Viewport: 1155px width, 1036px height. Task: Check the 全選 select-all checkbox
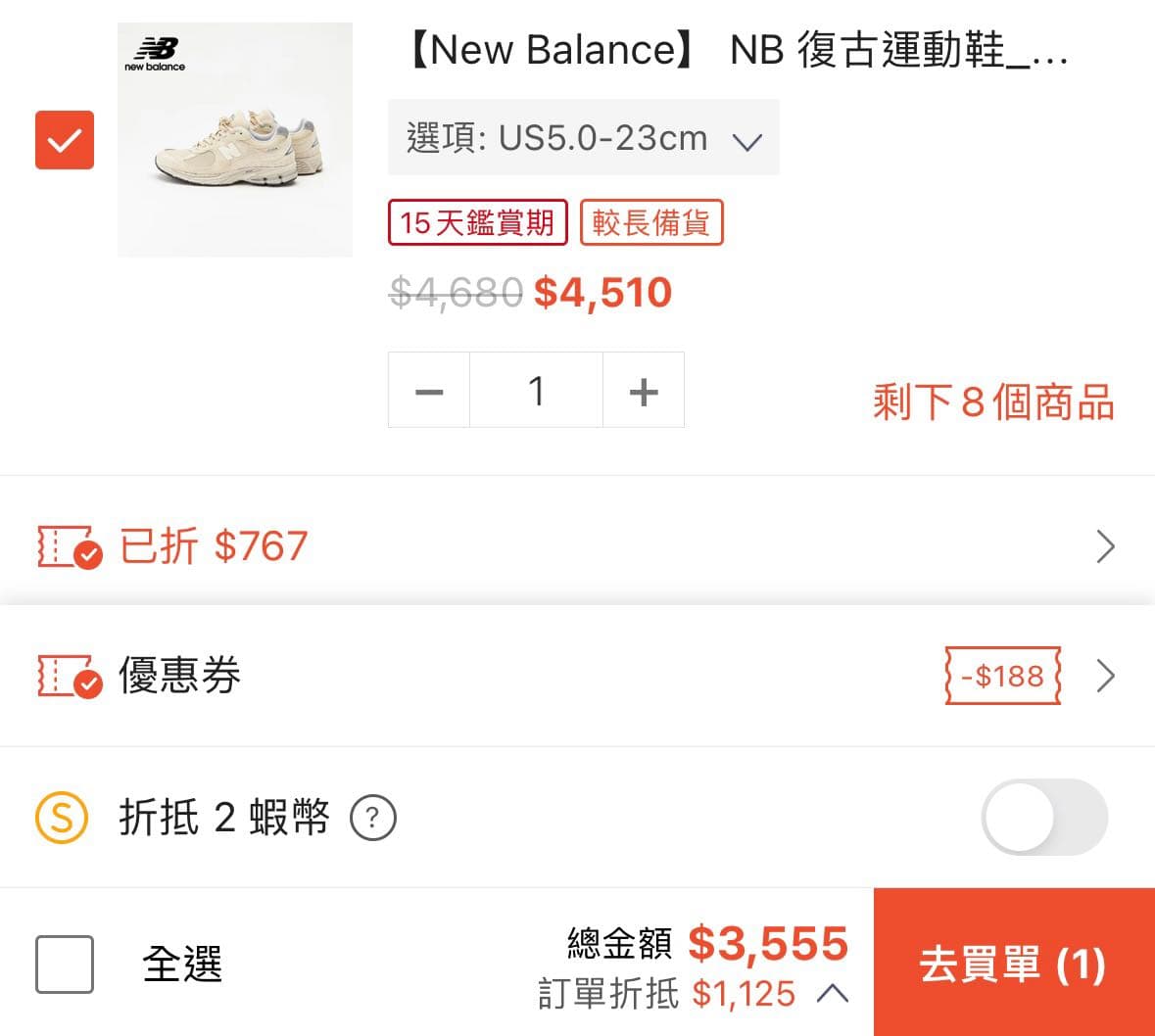click(65, 965)
